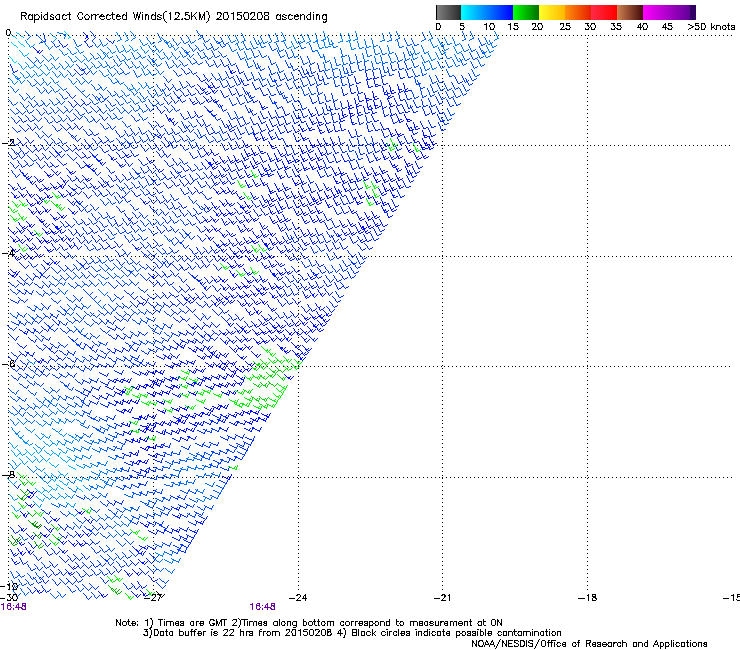Click the '-2' latitude axis label
740x650 pixels.
point(8,143)
